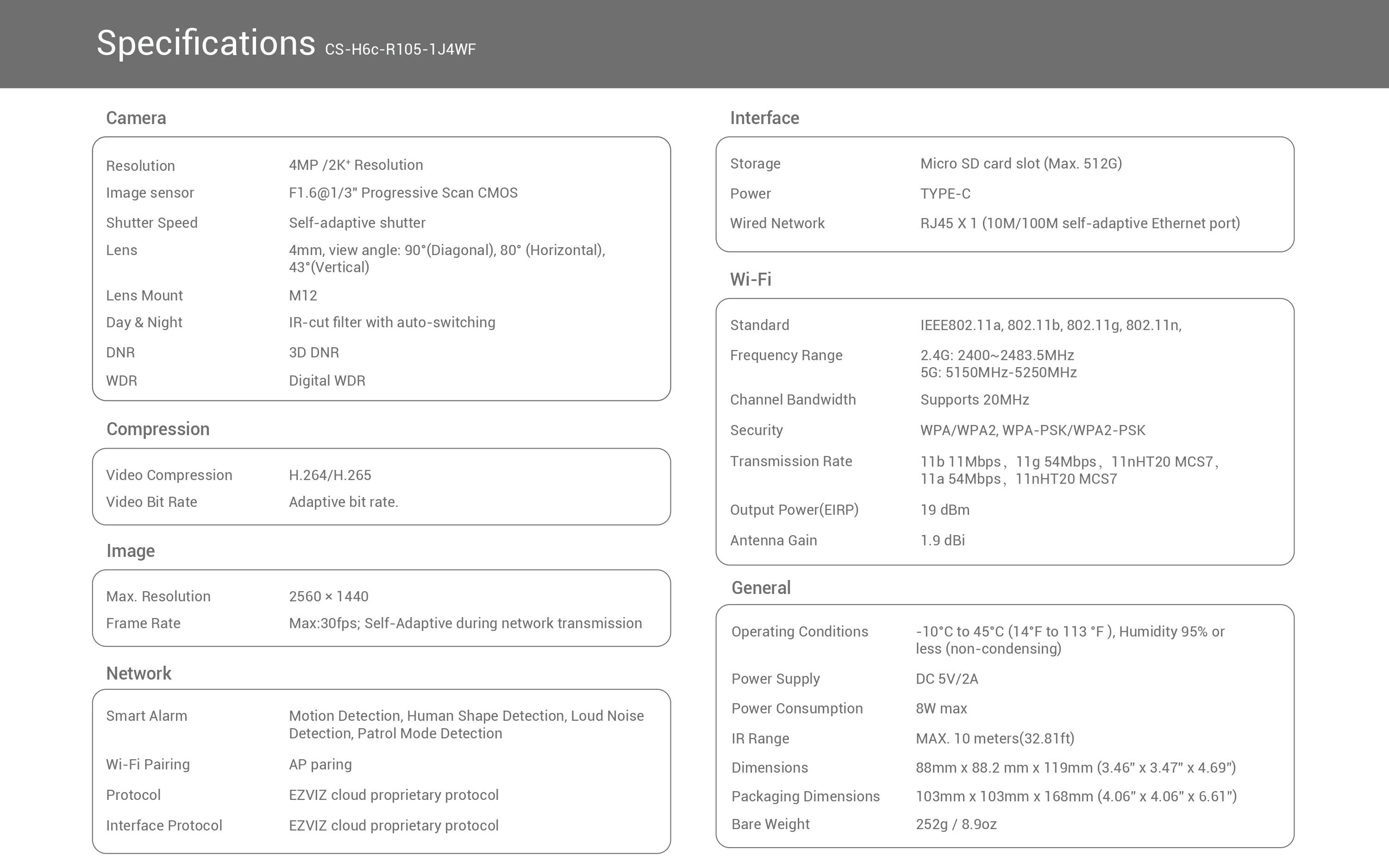Select 'H.264/H.265' compression value
This screenshot has height=868, width=1389.
click(x=330, y=475)
